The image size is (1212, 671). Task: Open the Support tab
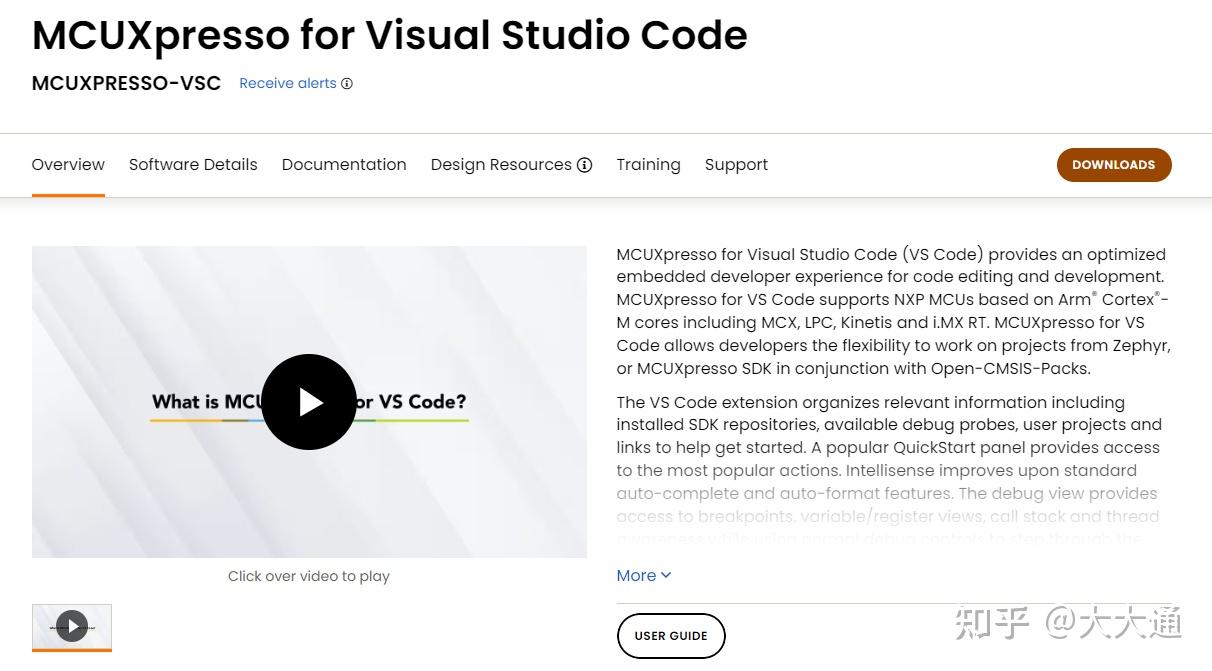tap(736, 165)
